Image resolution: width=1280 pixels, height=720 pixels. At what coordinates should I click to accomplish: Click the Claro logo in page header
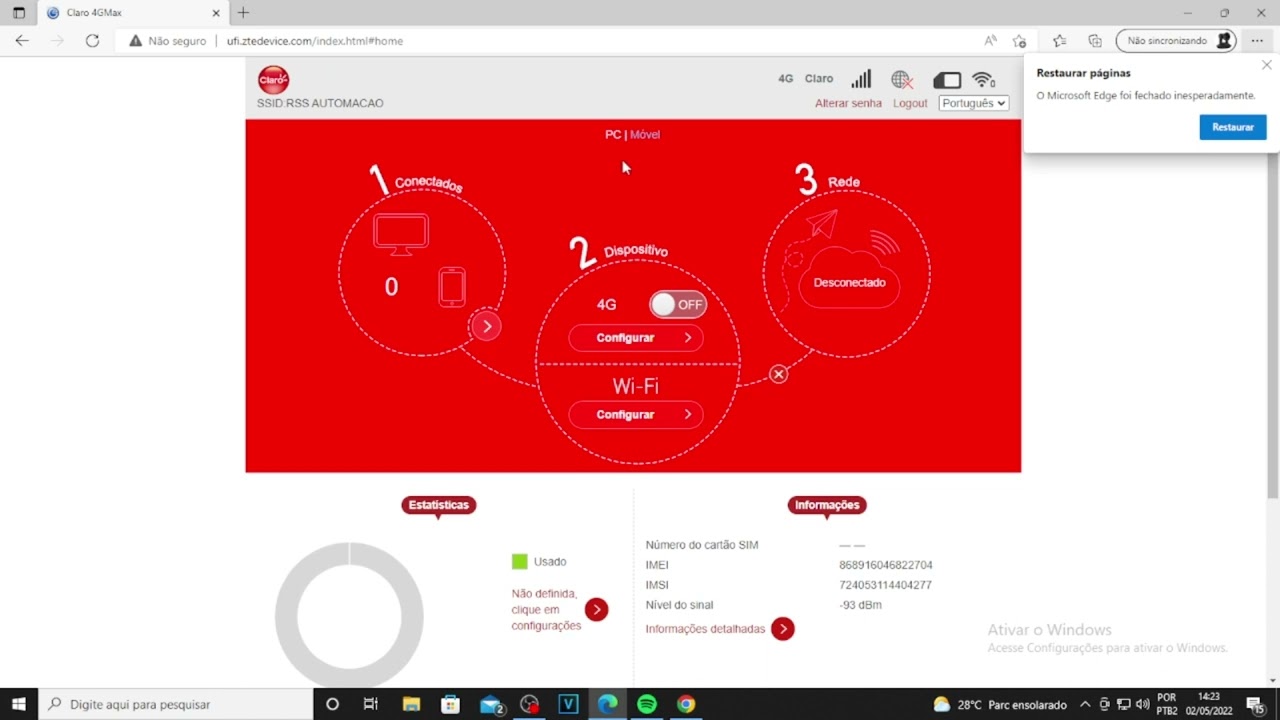pyautogui.click(x=273, y=79)
